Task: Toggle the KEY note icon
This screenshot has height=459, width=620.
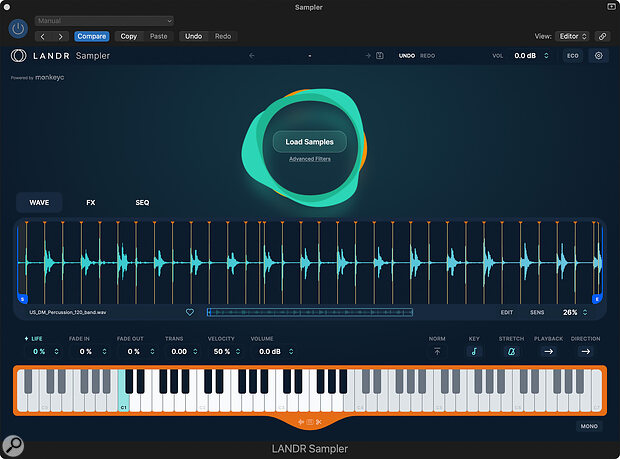Action: point(474,351)
